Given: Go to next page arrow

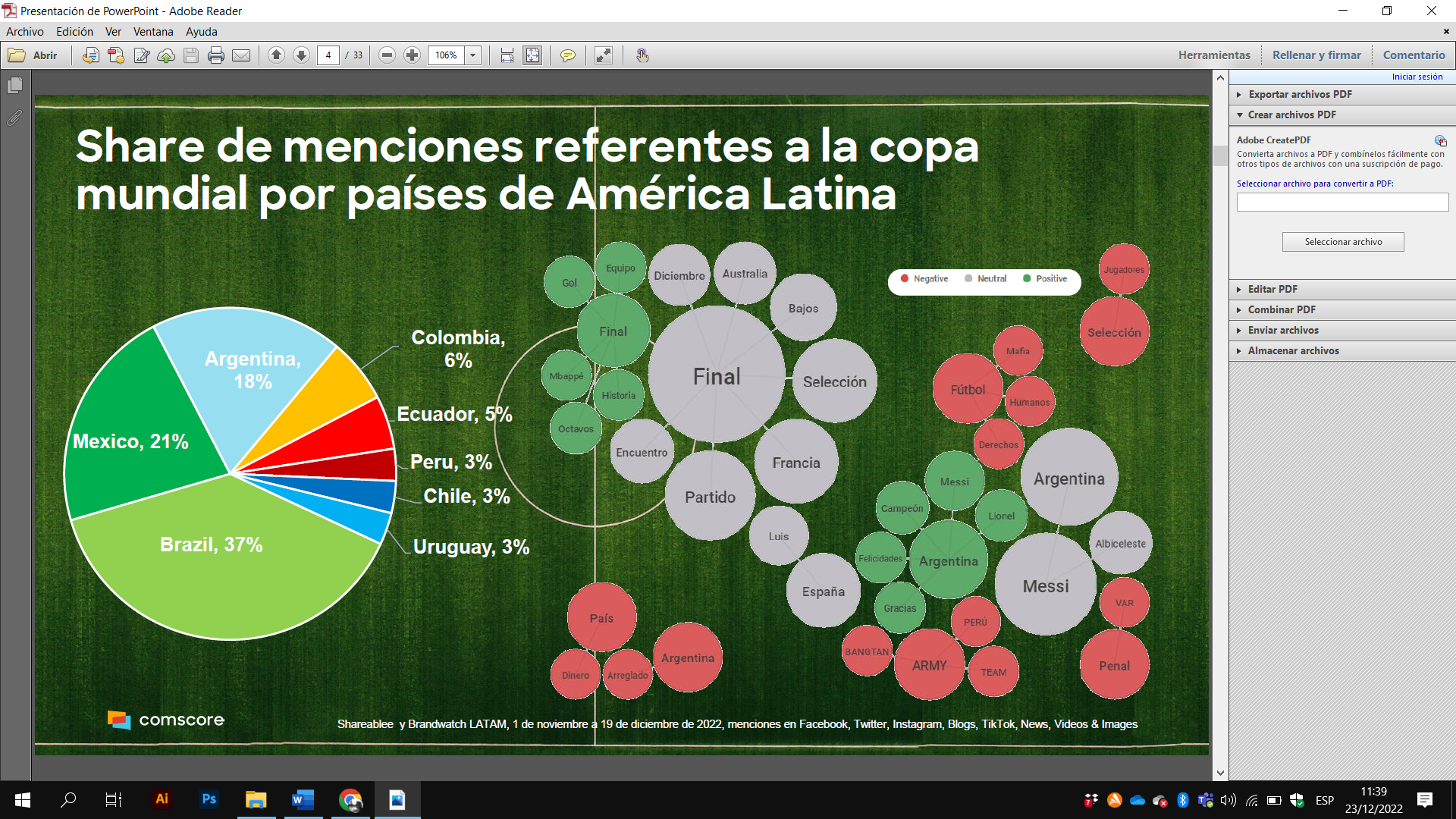Looking at the screenshot, I should click(301, 55).
